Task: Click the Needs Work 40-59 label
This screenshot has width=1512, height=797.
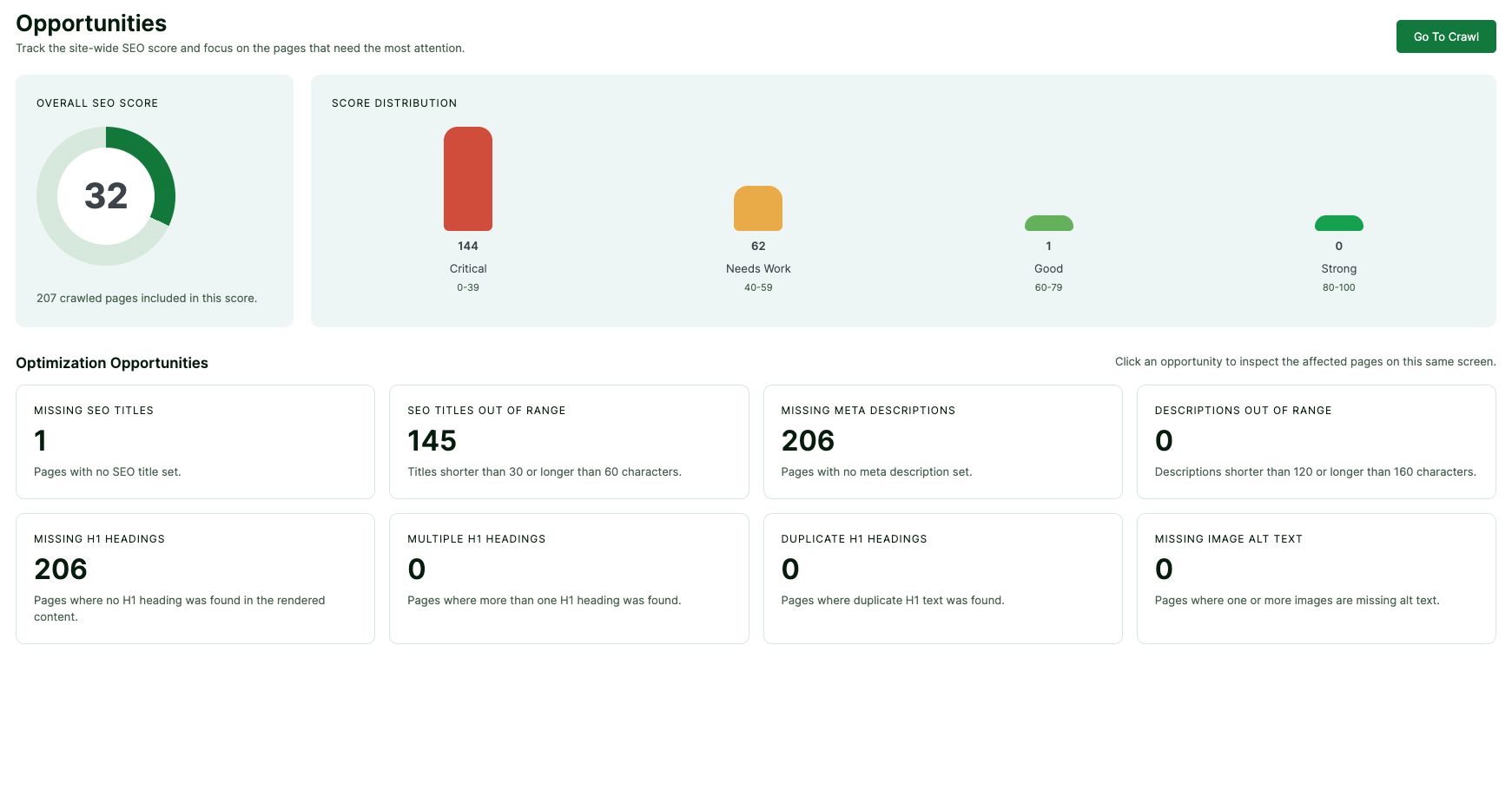Action: click(758, 269)
